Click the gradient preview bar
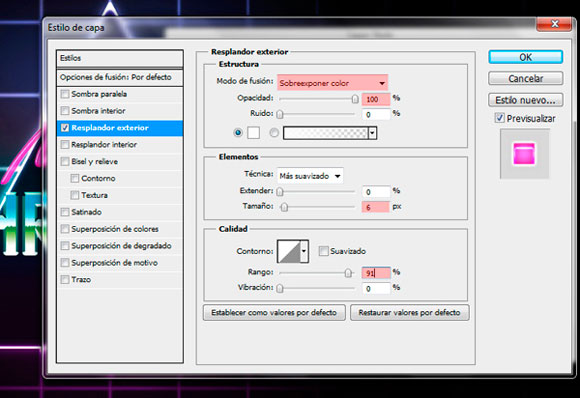Image resolution: width=580 pixels, height=398 pixels. click(326, 133)
